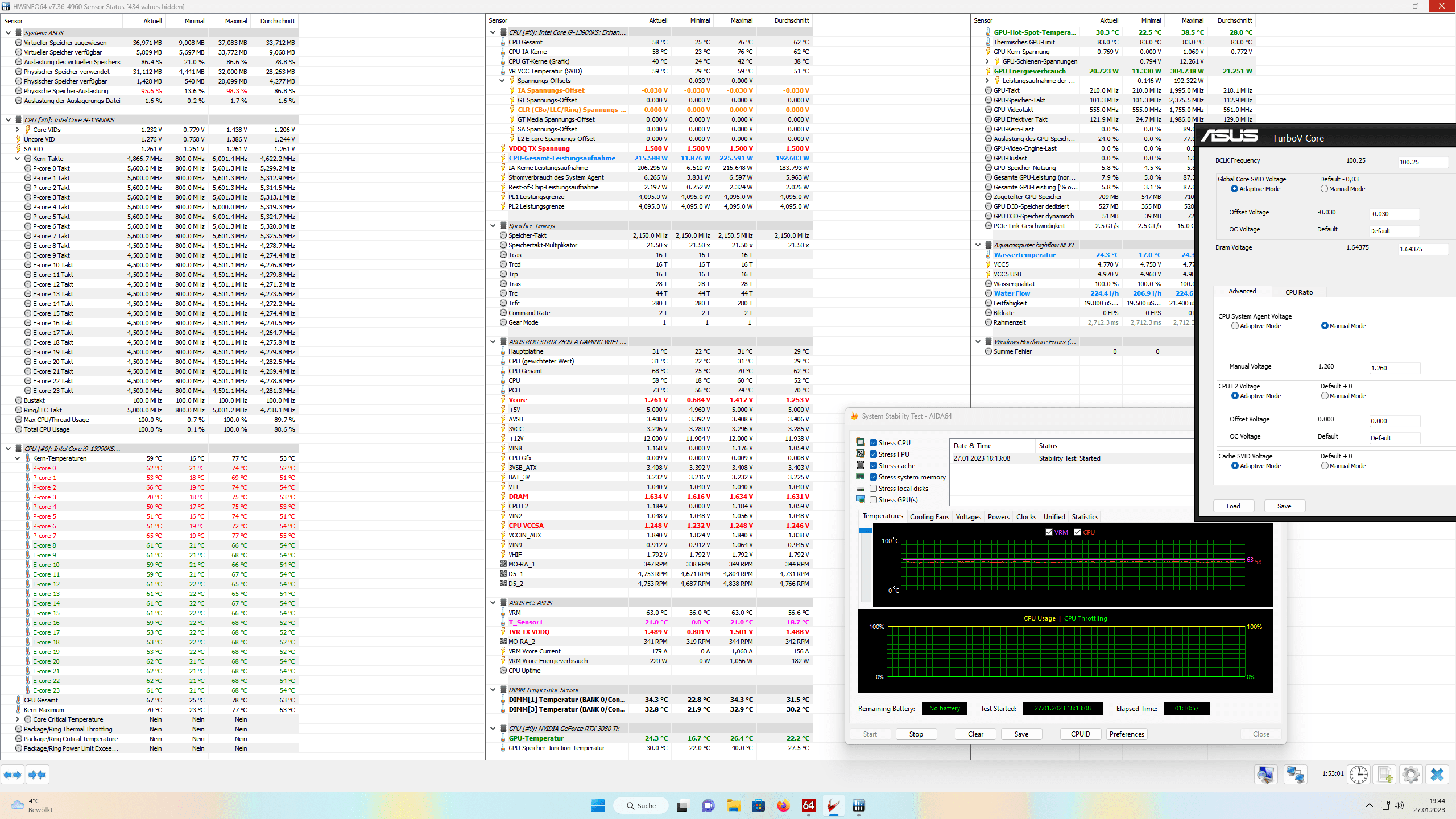Switch to the Cooling Fans tab
Viewport: 1456px width, 819px height.
929,517
